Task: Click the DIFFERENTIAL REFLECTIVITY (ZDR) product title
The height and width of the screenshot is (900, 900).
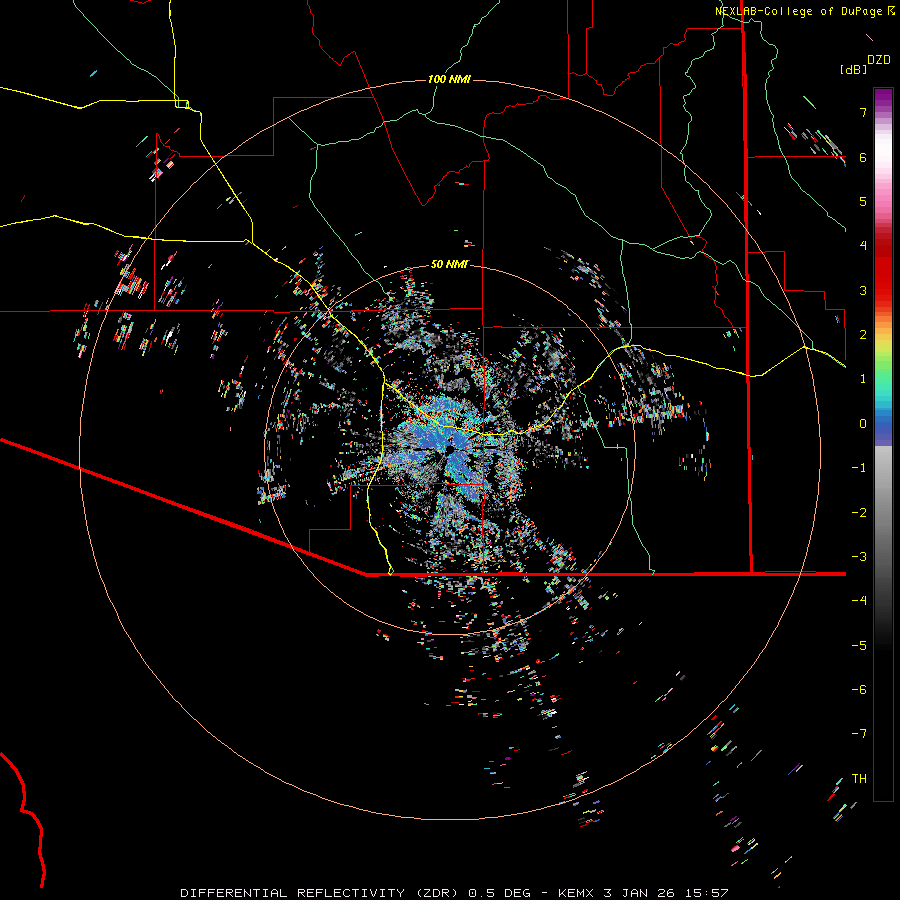Action: tap(321, 893)
